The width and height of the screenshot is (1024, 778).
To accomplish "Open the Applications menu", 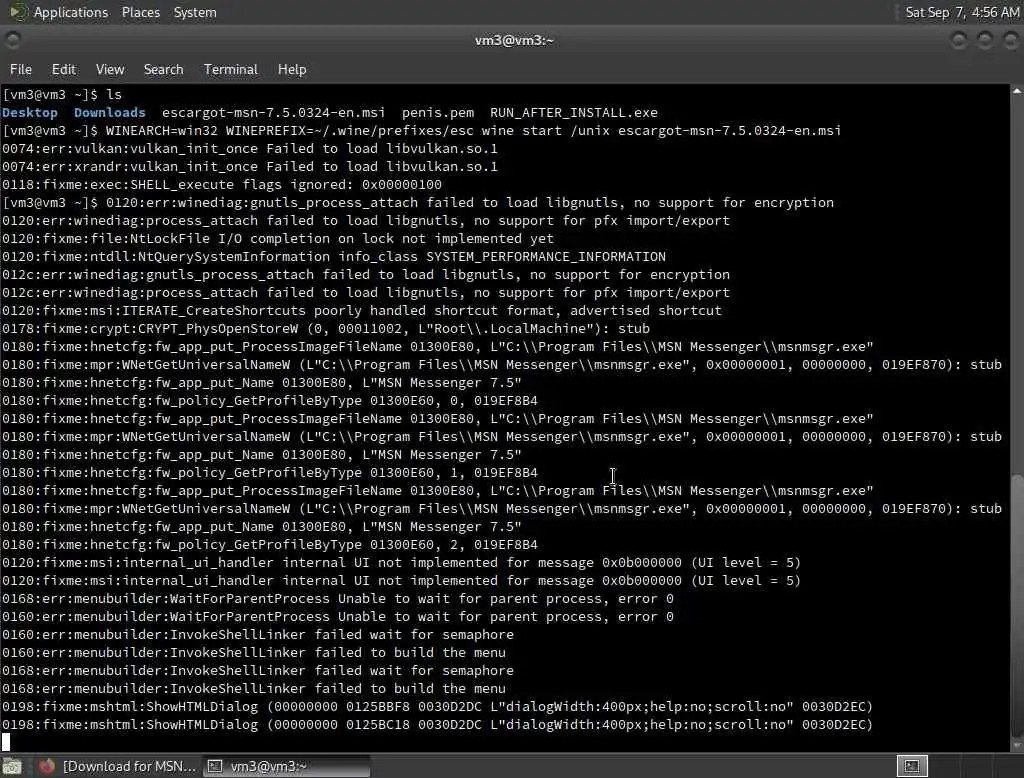I will (x=71, y=12).
